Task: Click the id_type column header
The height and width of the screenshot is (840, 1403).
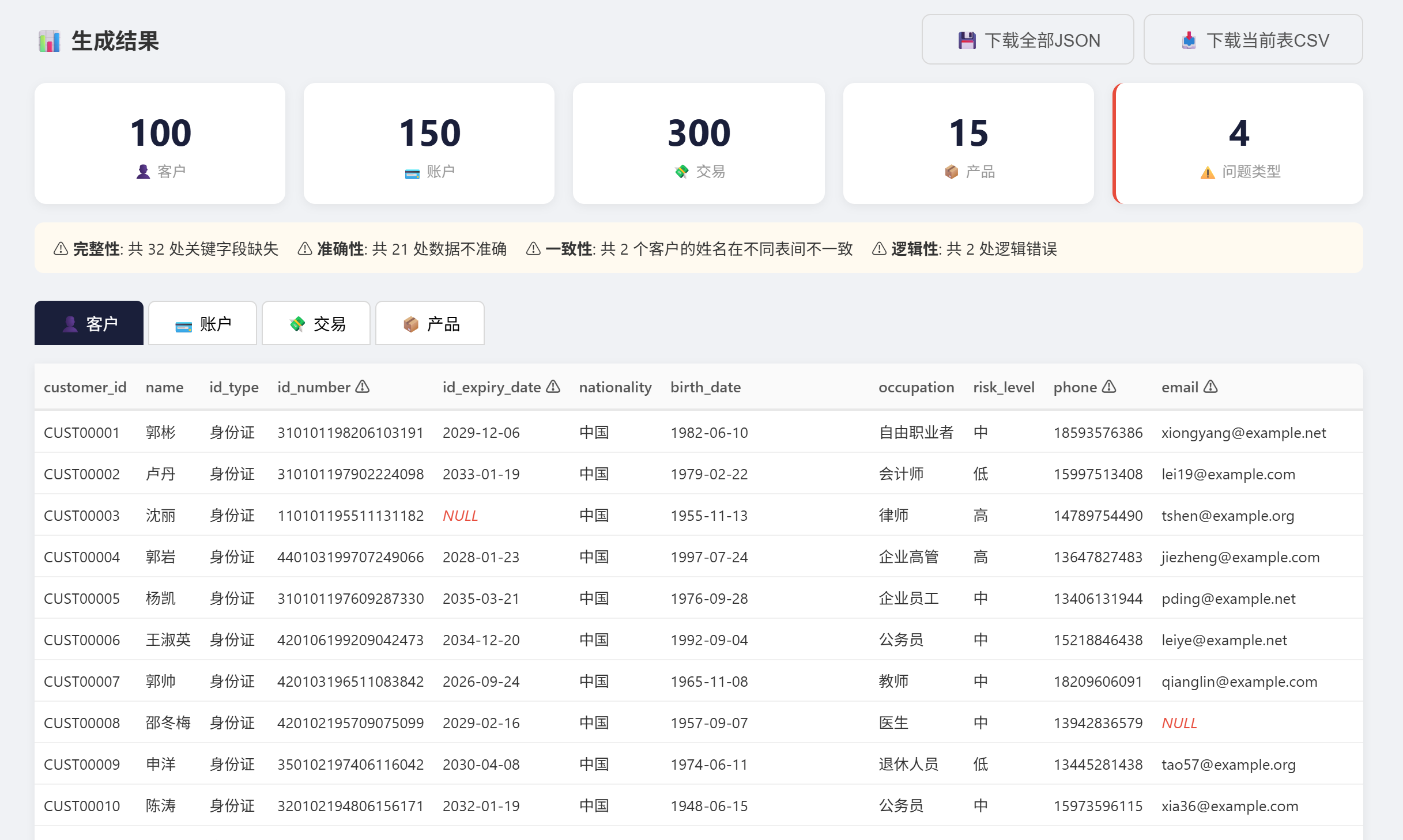Action: [x=234, y=387]
